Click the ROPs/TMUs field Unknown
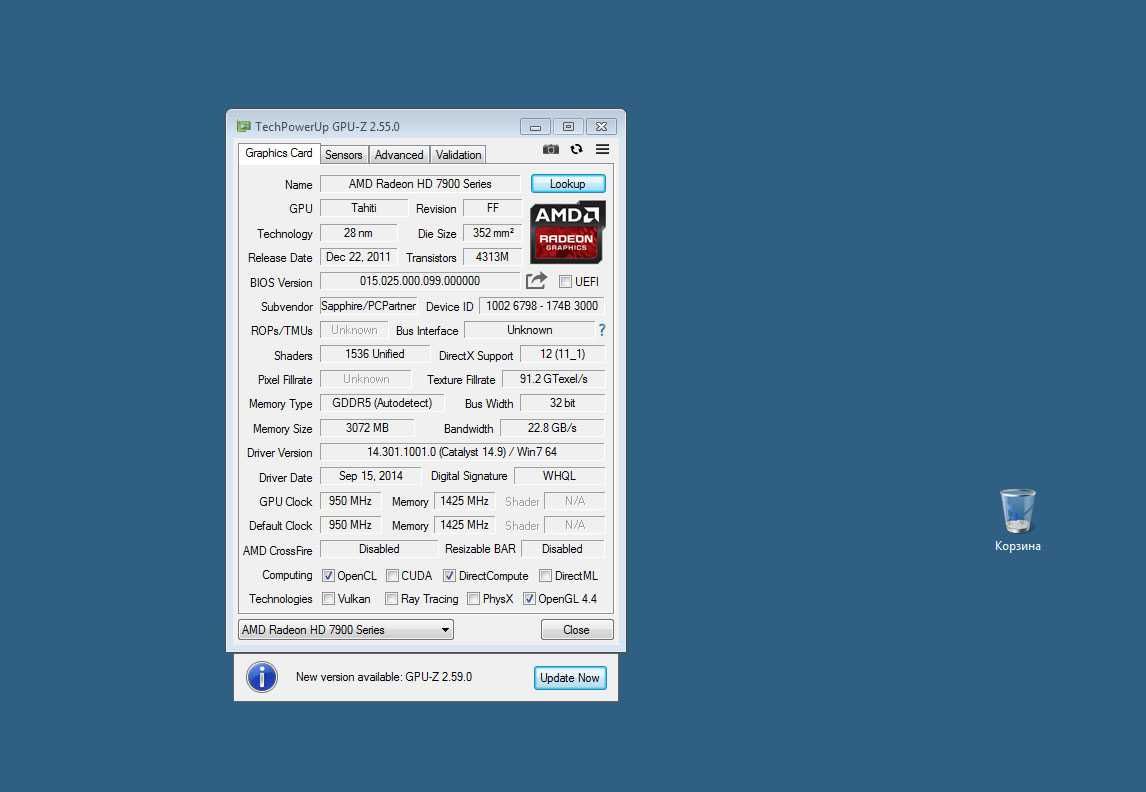The width and height of the screenshot is (1146, 792). [354, 330]
